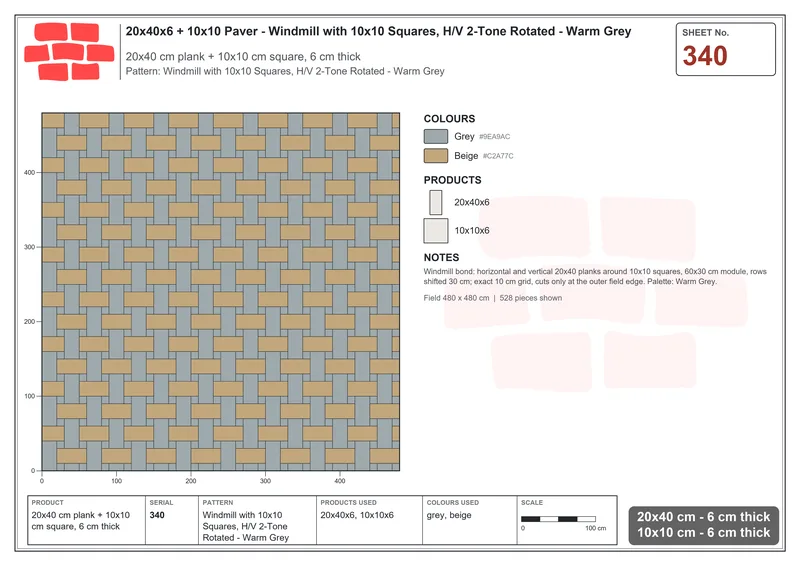Click the vertical axis label 400
800x566 pixels.
pyautogui.click(x=30, y=173)
